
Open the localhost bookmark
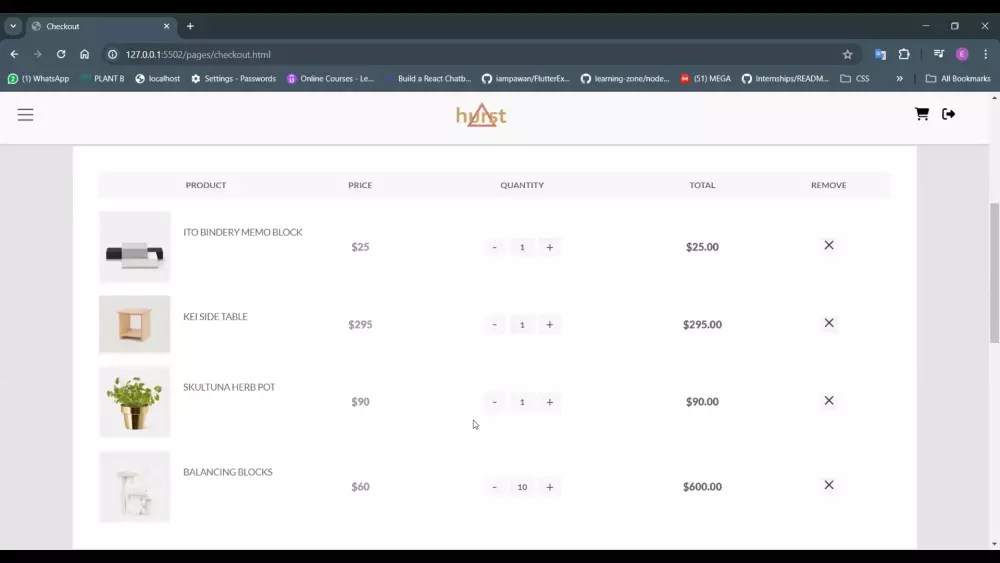pos(158,78)
